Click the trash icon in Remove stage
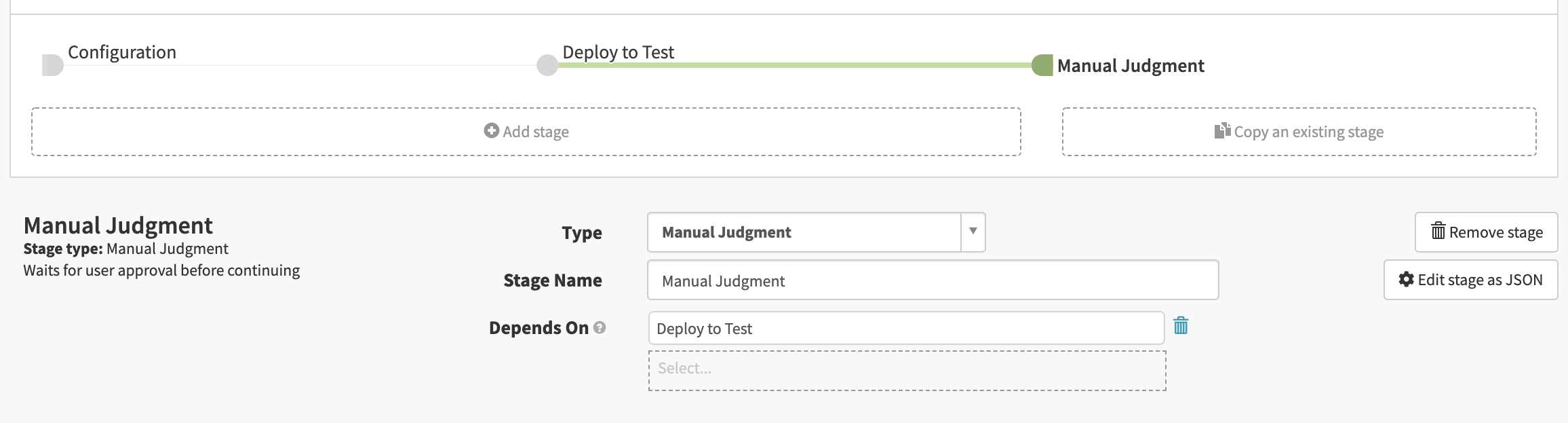The width and height of the screenshot is (1568, 423). pyautogui.click(x=1438, y=232)
